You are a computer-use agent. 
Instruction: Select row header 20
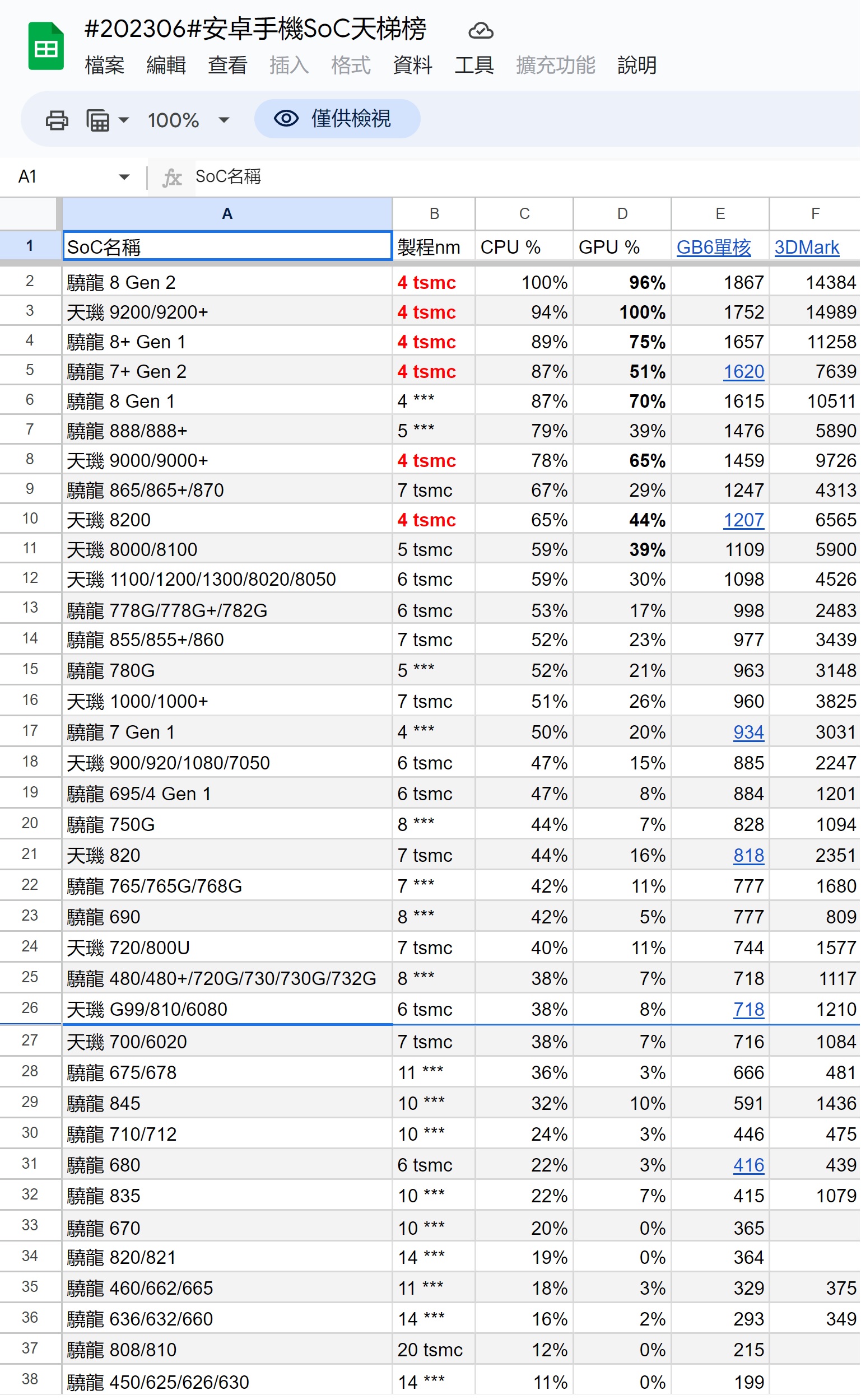pyautogui.click(x=30, y=824)
